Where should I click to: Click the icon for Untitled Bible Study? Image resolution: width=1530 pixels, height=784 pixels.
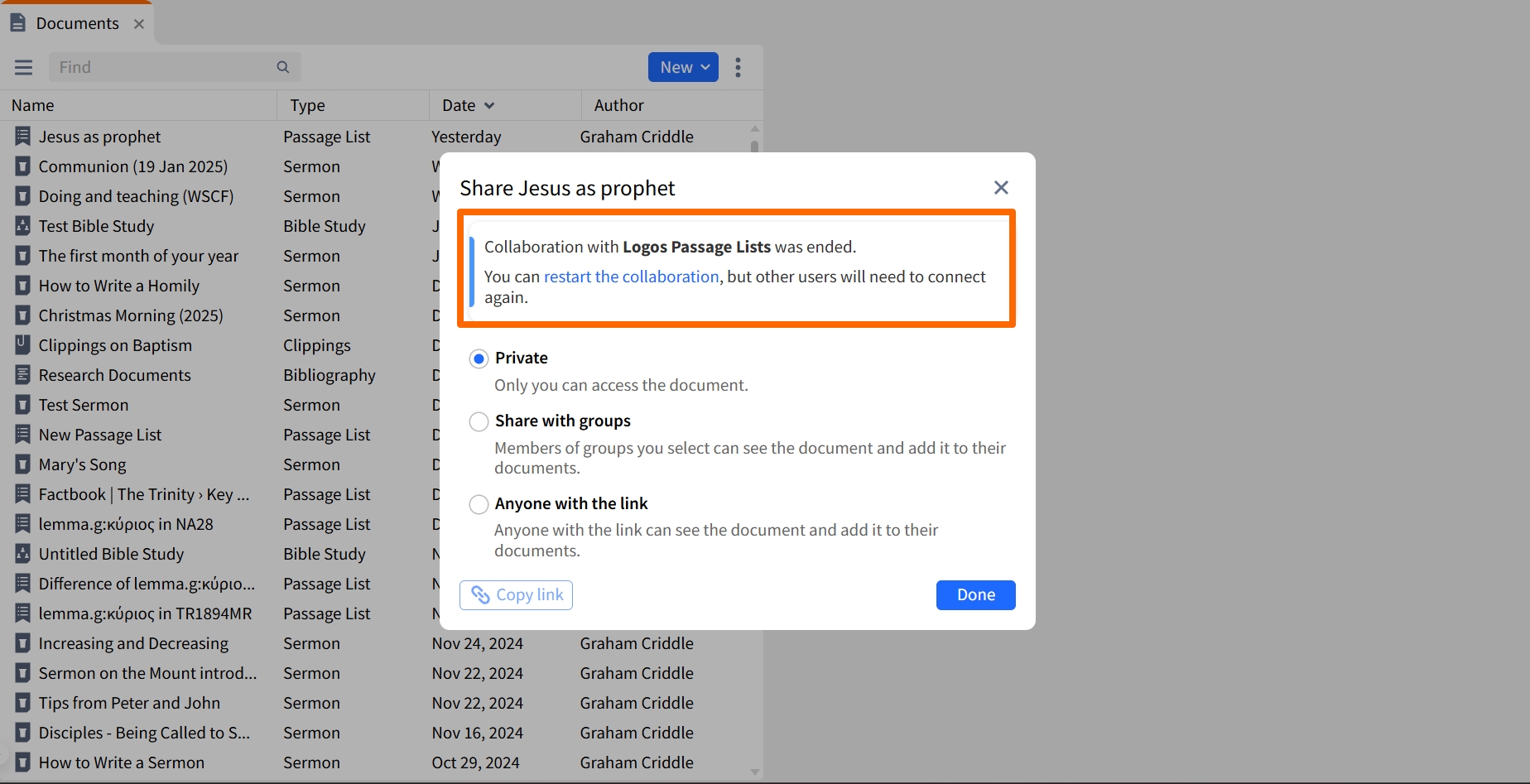[x=23, y=554]
